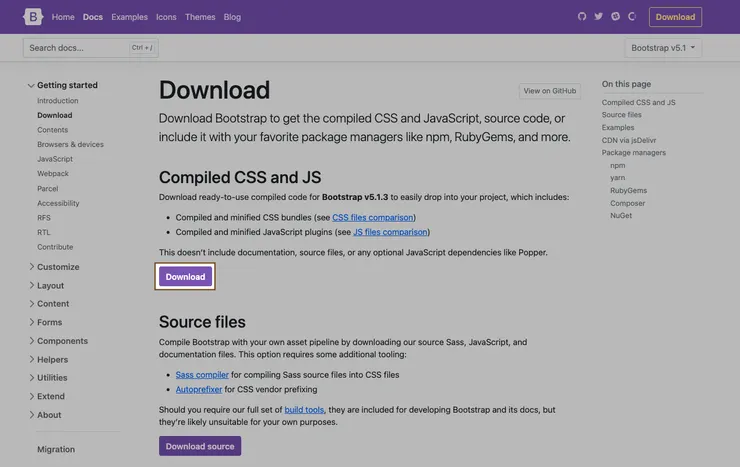Open Icons in the top navigation
The width and height of the screenshot is (740, 467).
tap(166, 17)
